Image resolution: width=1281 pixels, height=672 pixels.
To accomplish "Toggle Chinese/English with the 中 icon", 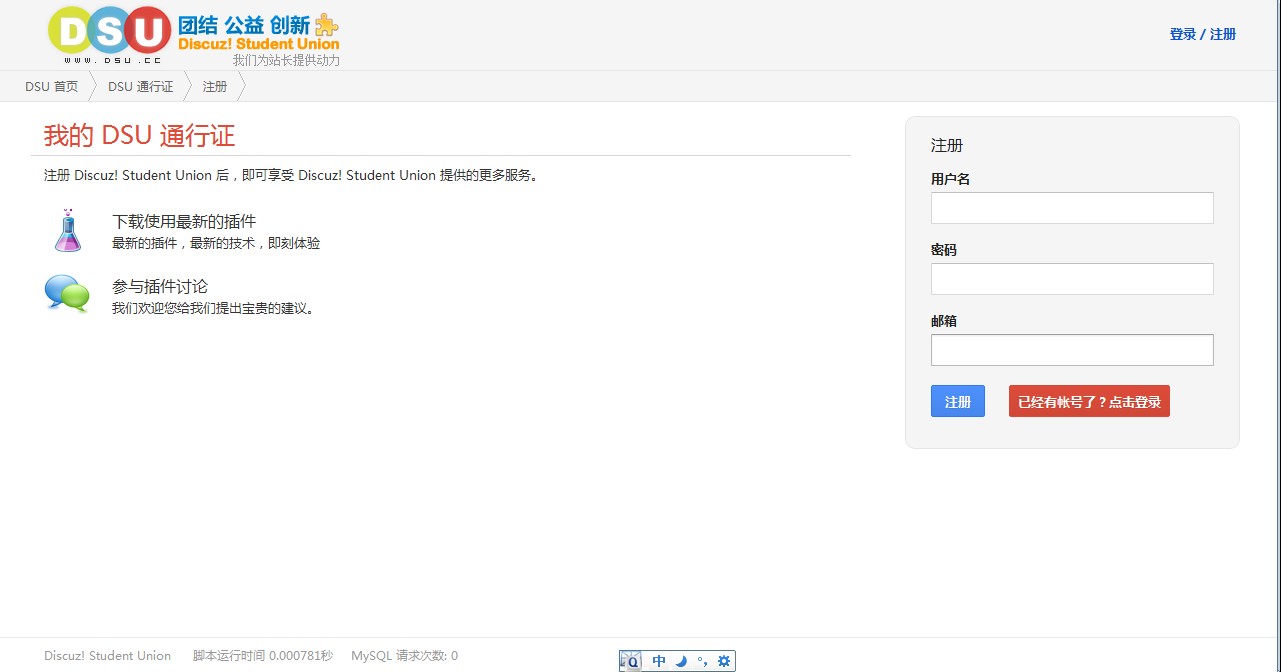I will [x=658, y=660].
